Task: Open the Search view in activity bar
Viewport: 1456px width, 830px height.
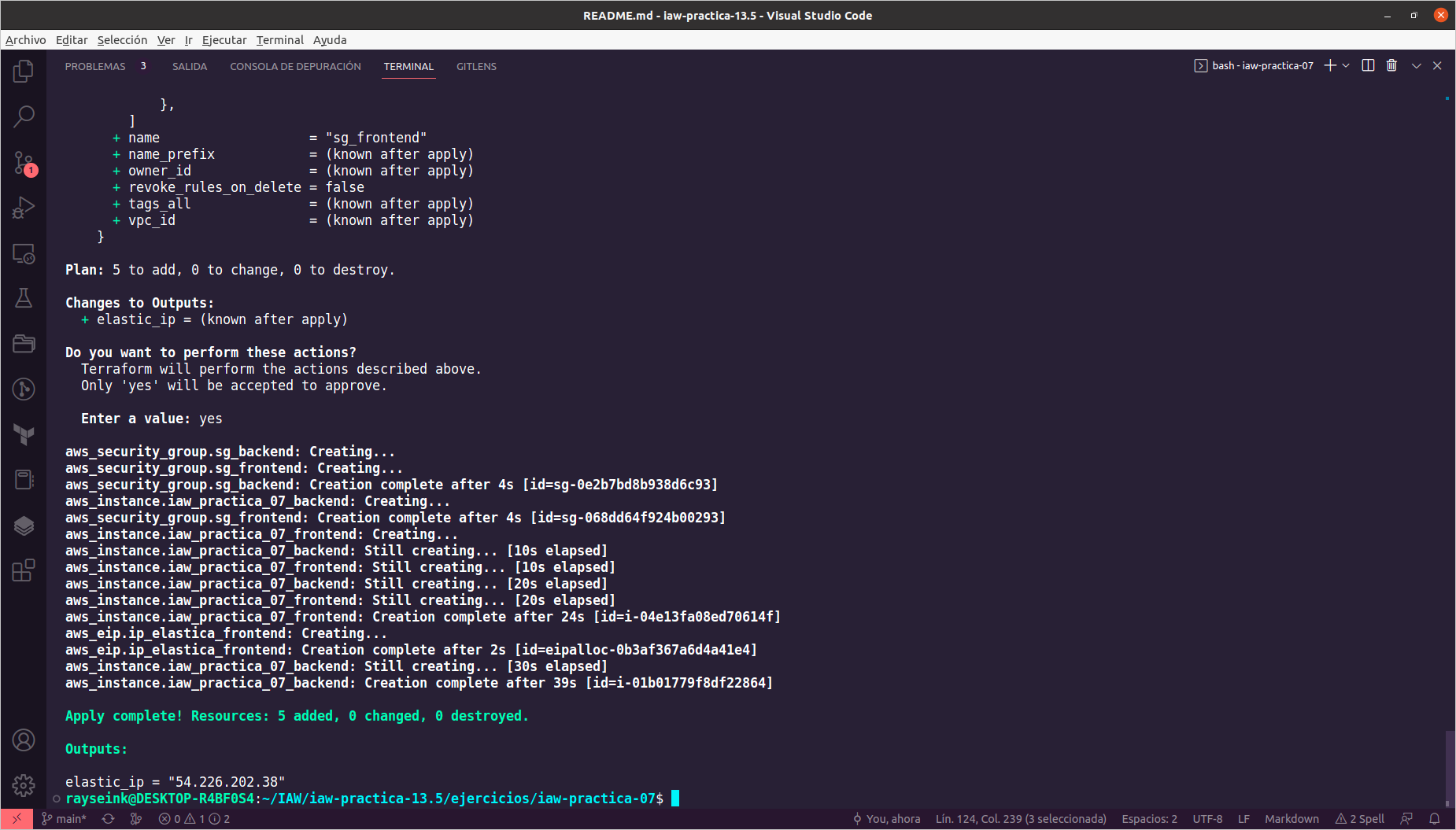Action: click(24, 116)
